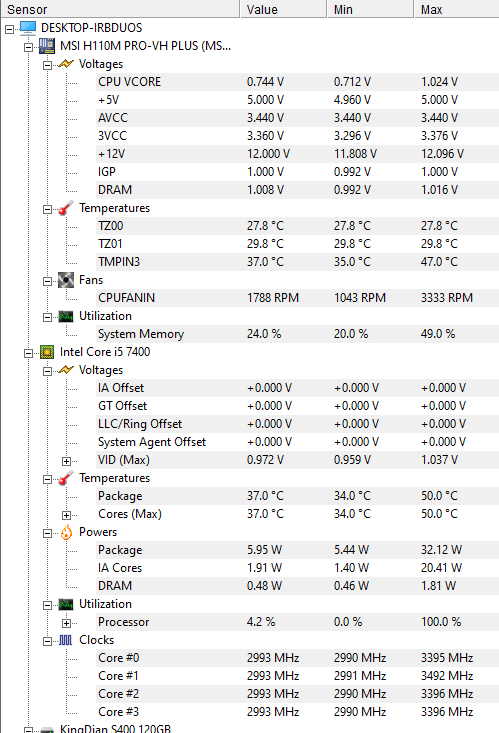Click the motherboard Fans section fan icon
This screenshot has width=499, height=733.
tap(66, 280)
